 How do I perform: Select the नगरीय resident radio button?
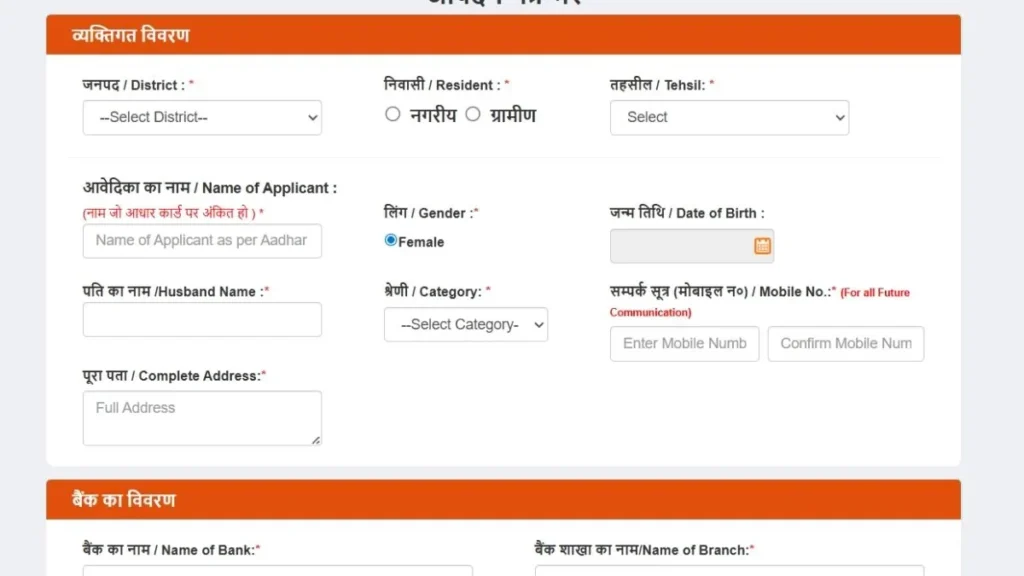tap(393, 114)
